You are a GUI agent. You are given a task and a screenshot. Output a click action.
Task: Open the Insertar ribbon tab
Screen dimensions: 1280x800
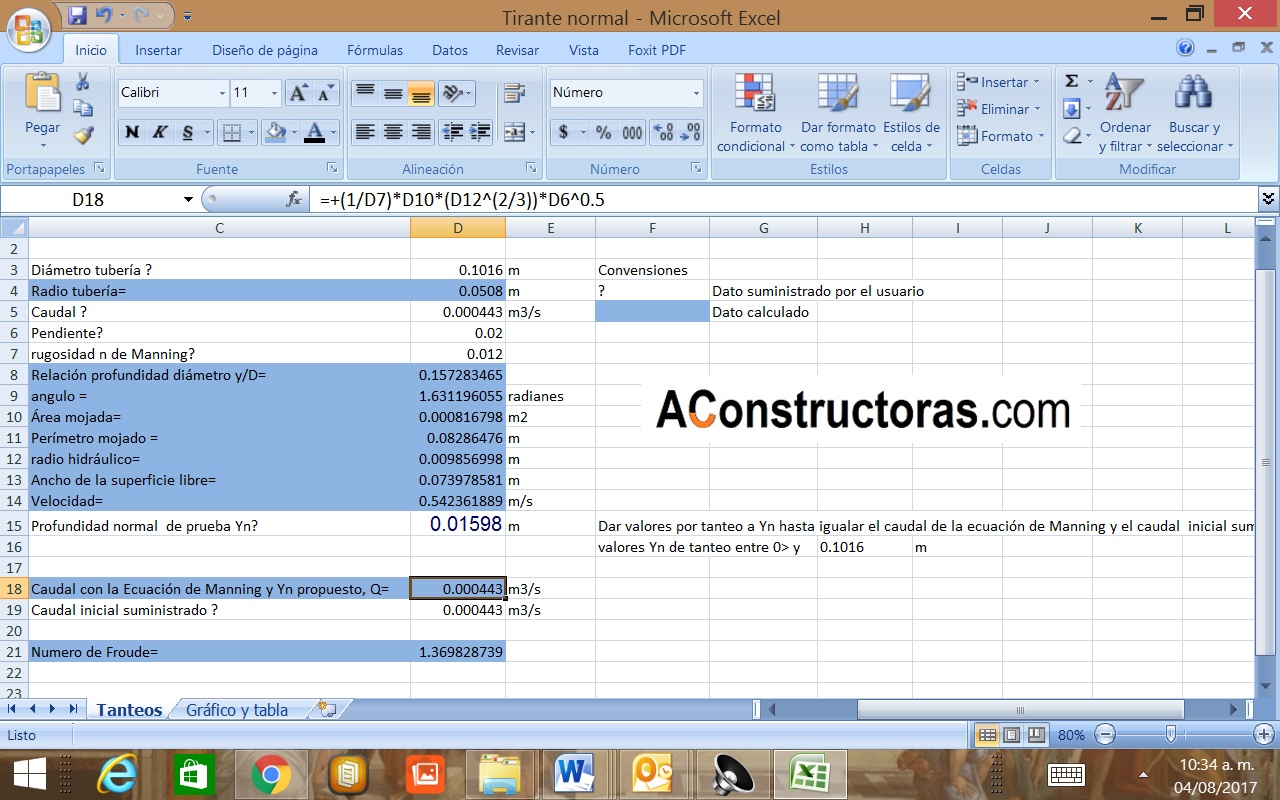158,50
